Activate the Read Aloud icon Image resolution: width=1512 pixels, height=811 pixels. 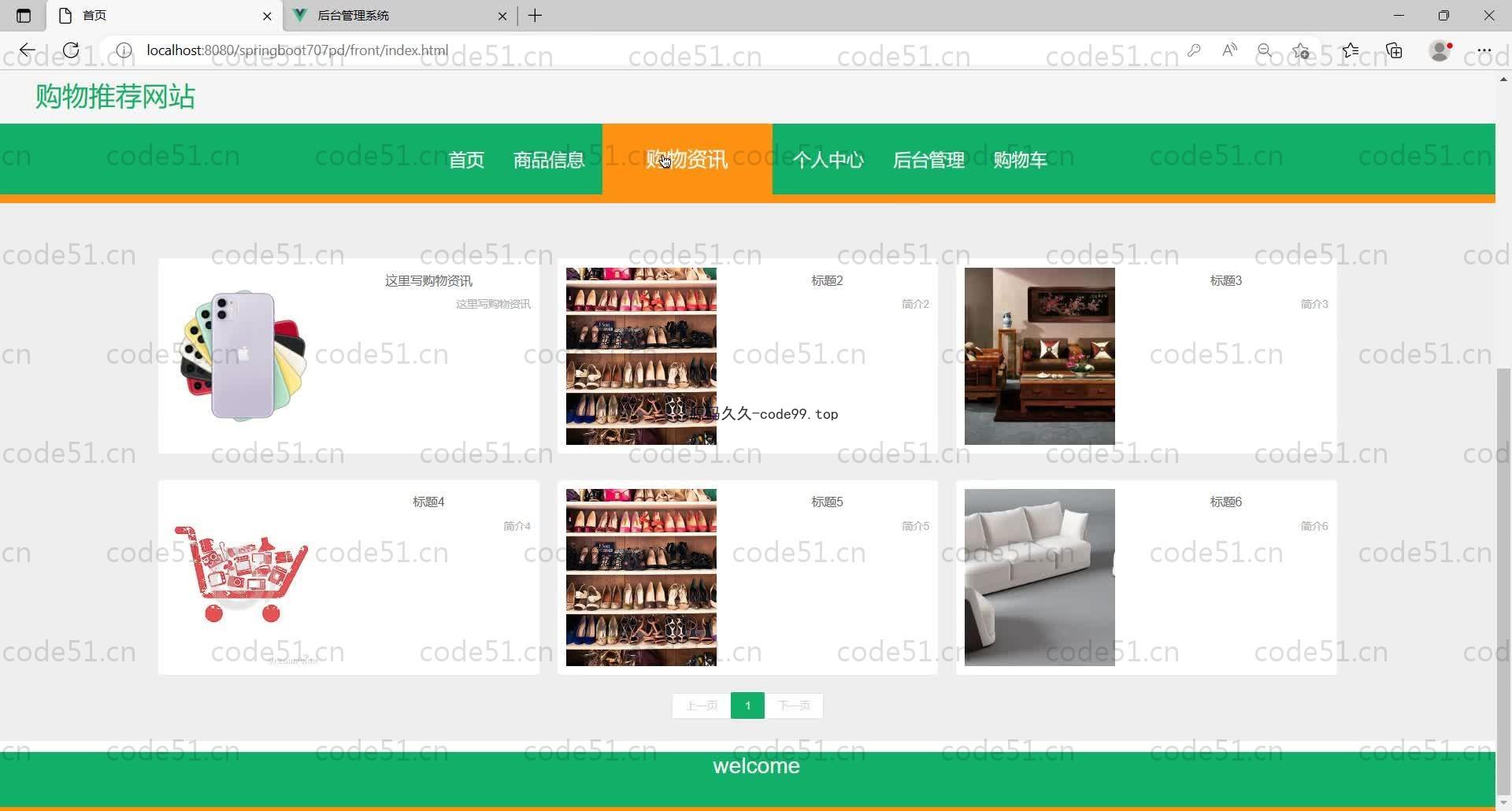[1229, 50]
